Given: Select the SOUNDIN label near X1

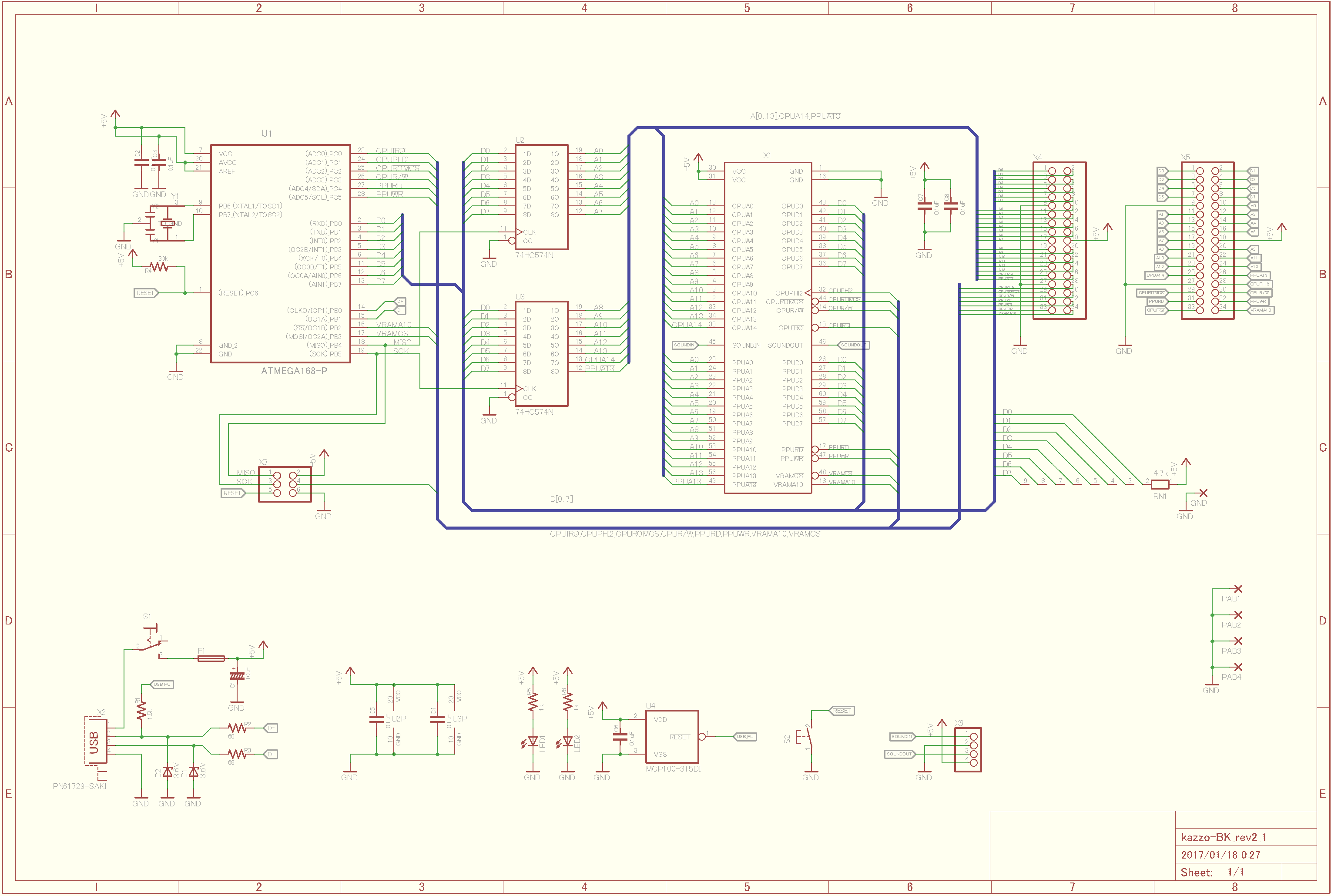Looking at the screenshot, I should [684, 345].
